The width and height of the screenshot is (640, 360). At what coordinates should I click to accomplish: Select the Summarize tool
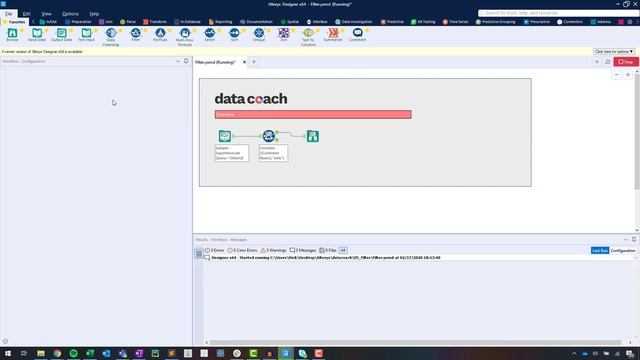tap(333, 35)
